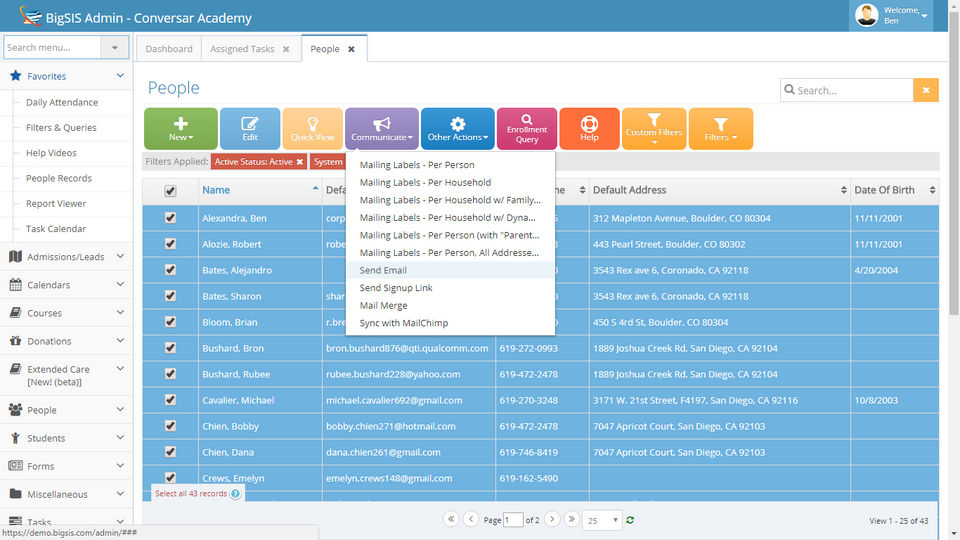This screenshot has height=540, width=960.
Task: Open Daily Attendance favorite link
Action: (x=62, y=102)
